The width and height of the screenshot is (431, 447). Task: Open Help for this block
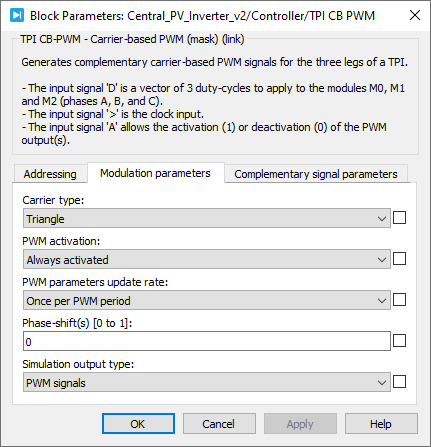[x=381, y=424]
